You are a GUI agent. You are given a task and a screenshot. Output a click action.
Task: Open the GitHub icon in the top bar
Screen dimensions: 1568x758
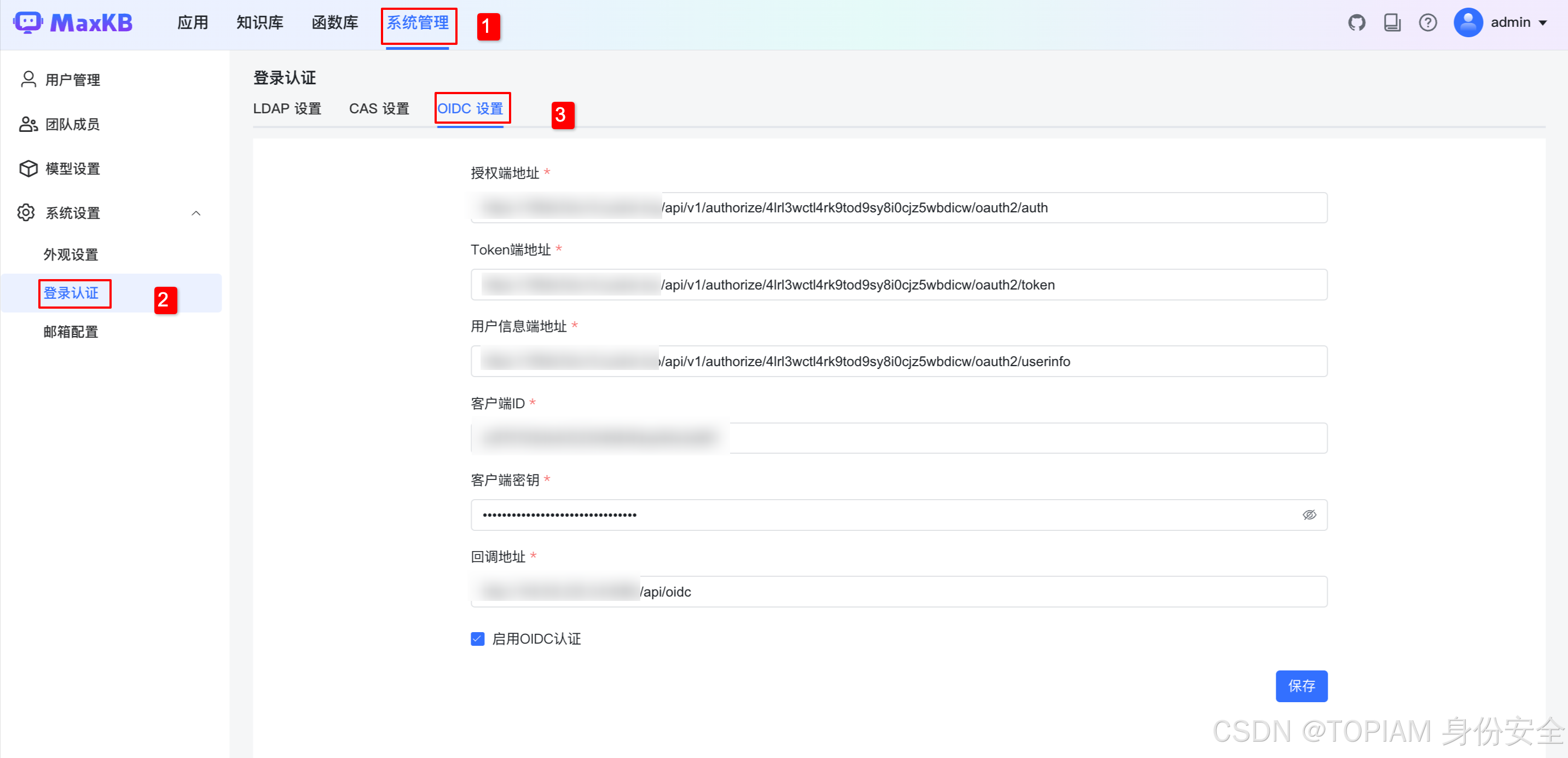click(1357, 22)
